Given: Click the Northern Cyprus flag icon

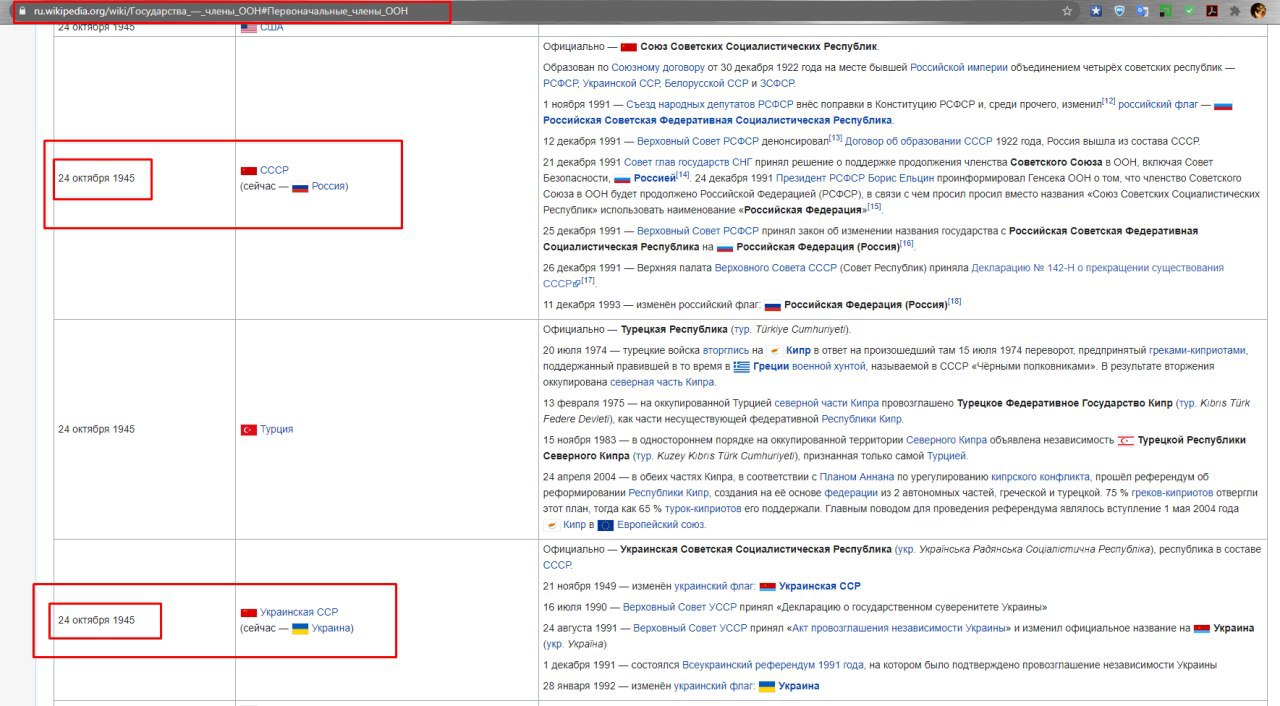Looking at the screenshot, I should coord(1125,440).
